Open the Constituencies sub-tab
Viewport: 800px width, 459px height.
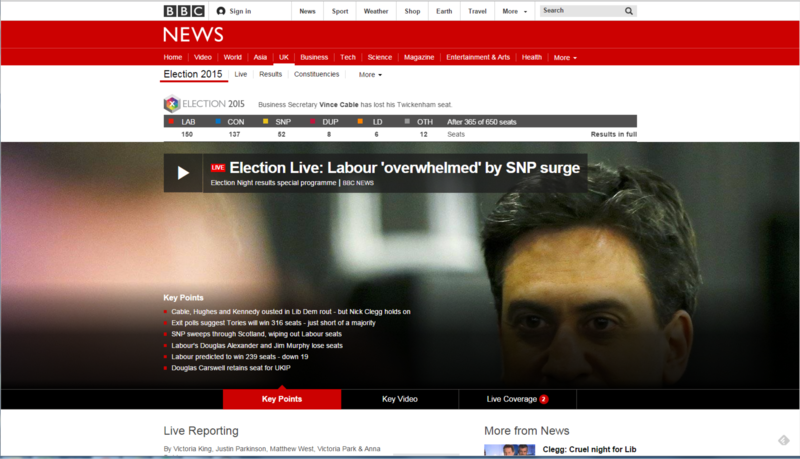(x=316, y=74)
